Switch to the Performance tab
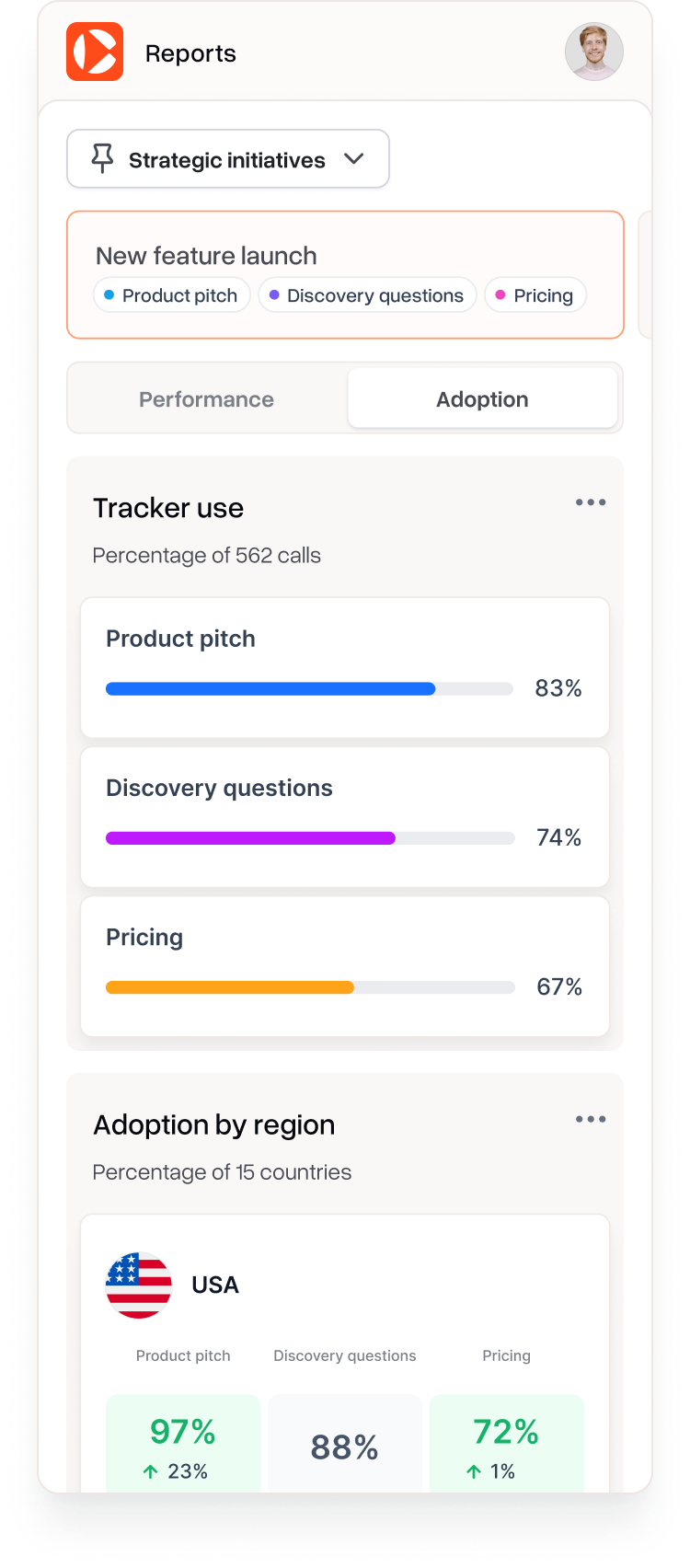 pos(207,399)
